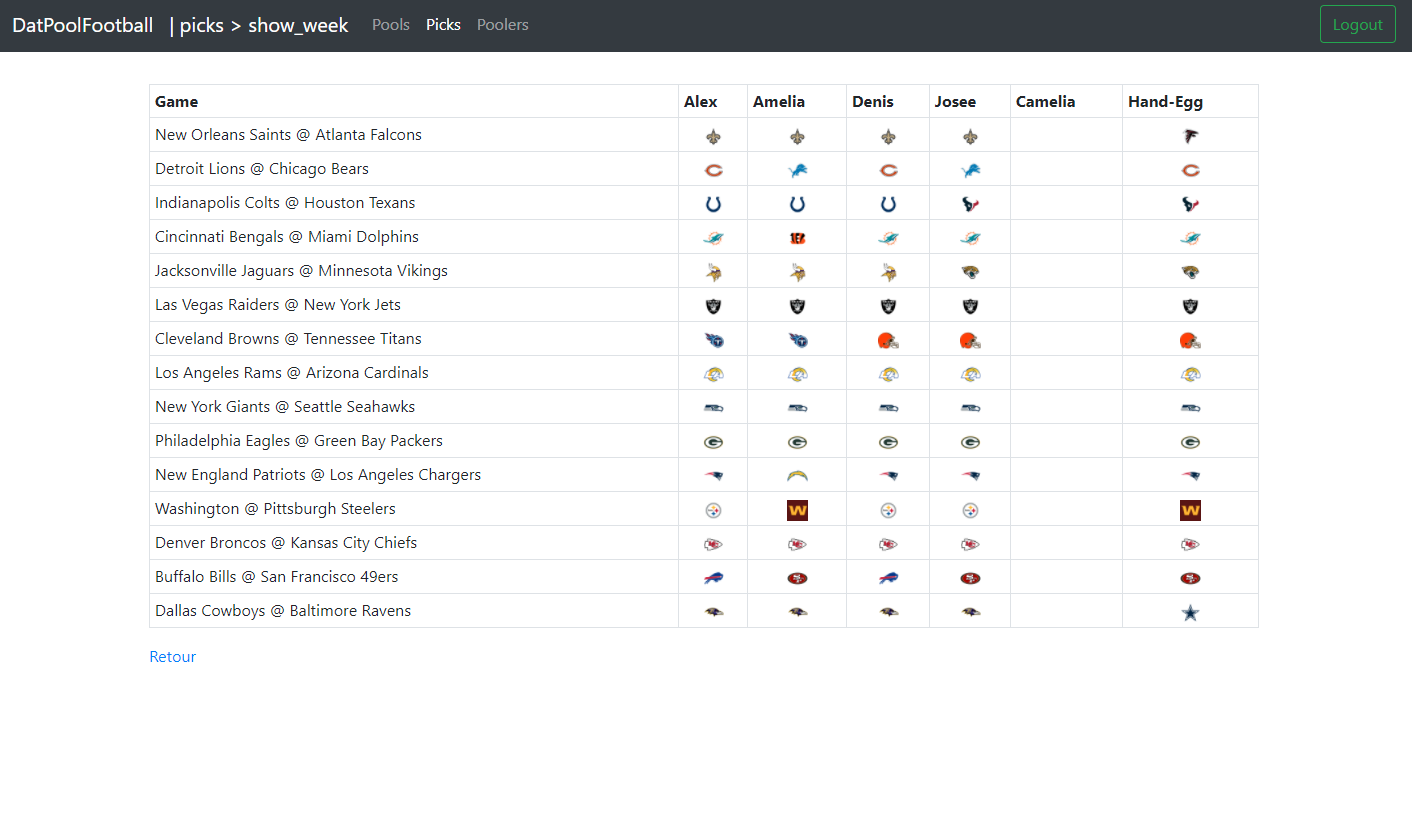Click Hand-Egg's Falcons logo pick
This screenshot has height=836, width=1412.
1190,135
